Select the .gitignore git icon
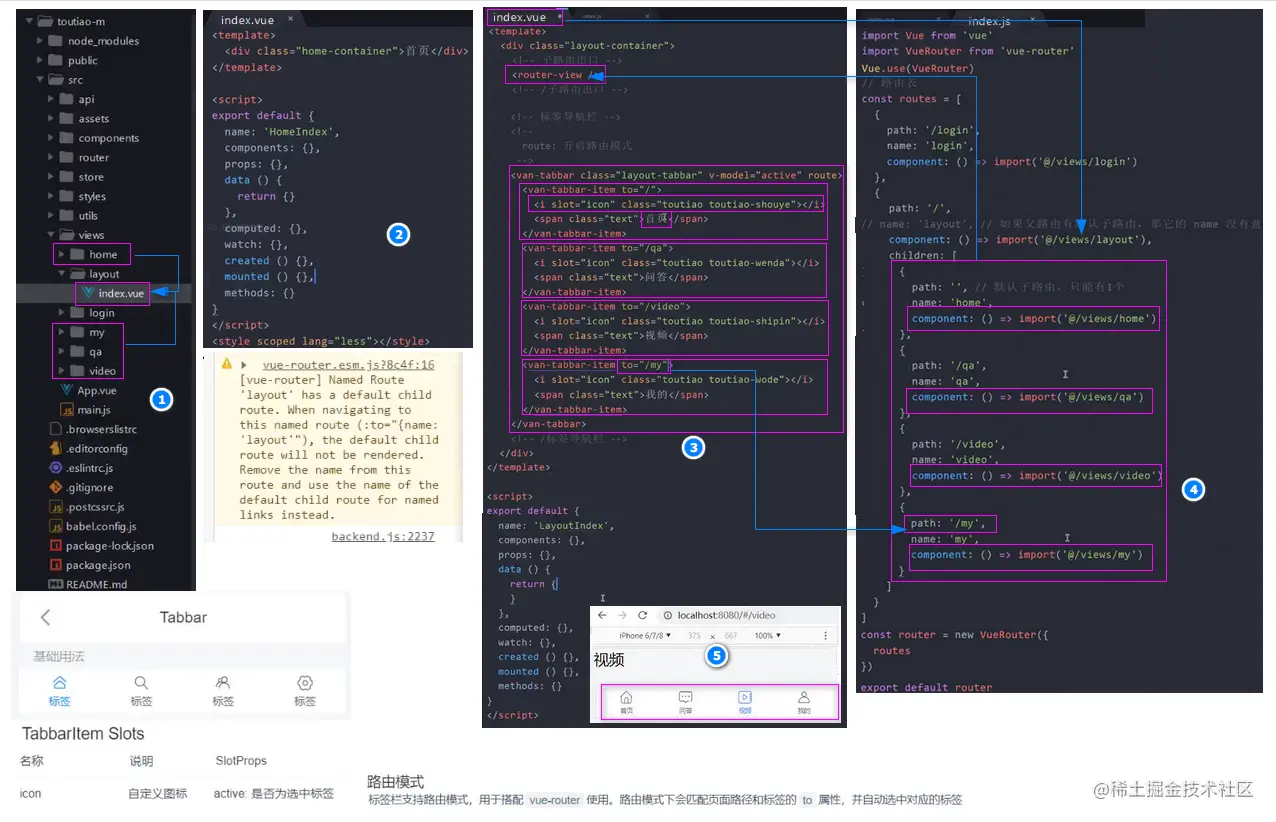The image size is (1276, 822). click(x=57, y=487)
